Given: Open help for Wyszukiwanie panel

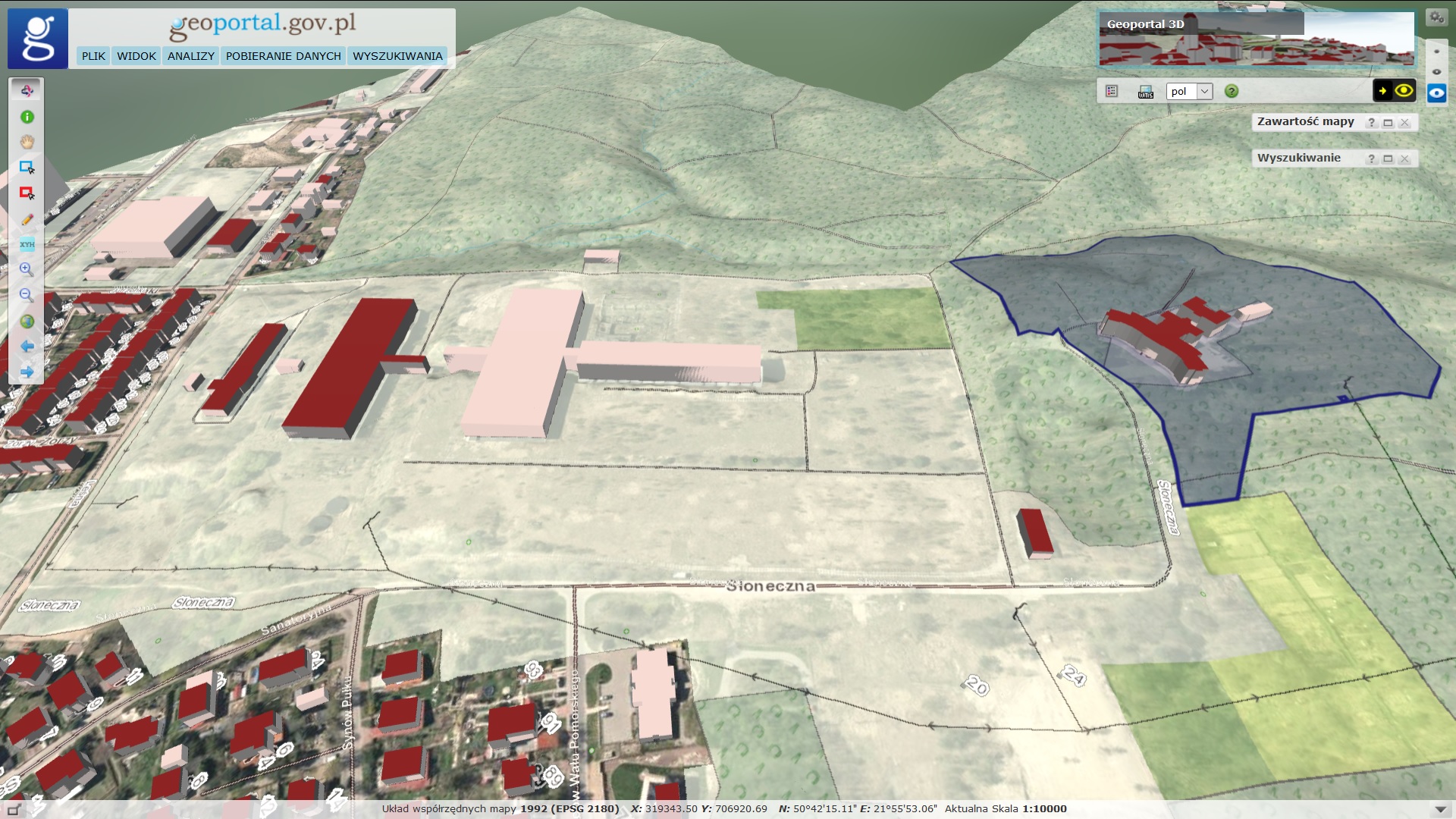Looking at the screenshot, I should coord(1371,158).
